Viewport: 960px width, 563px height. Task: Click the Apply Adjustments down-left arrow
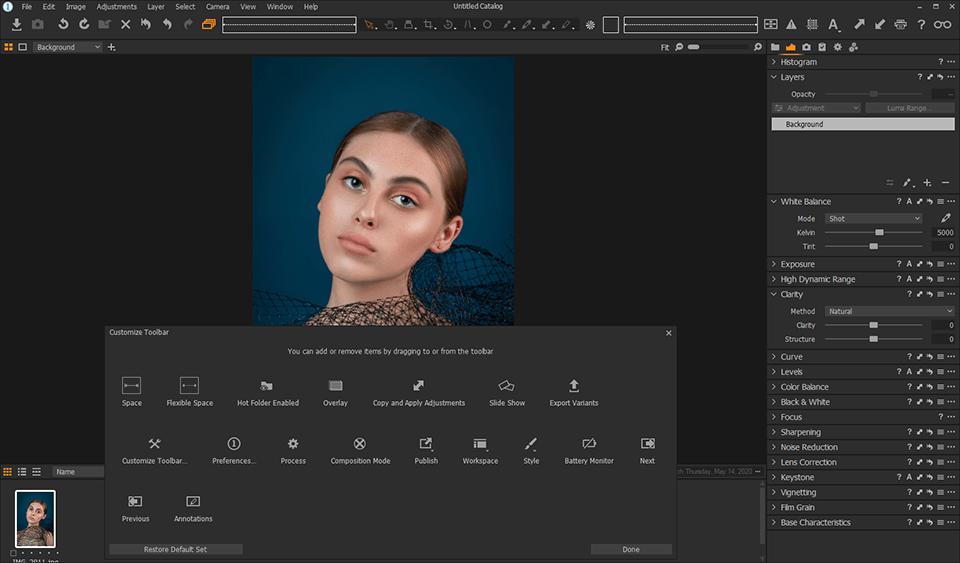coord(880,24)
